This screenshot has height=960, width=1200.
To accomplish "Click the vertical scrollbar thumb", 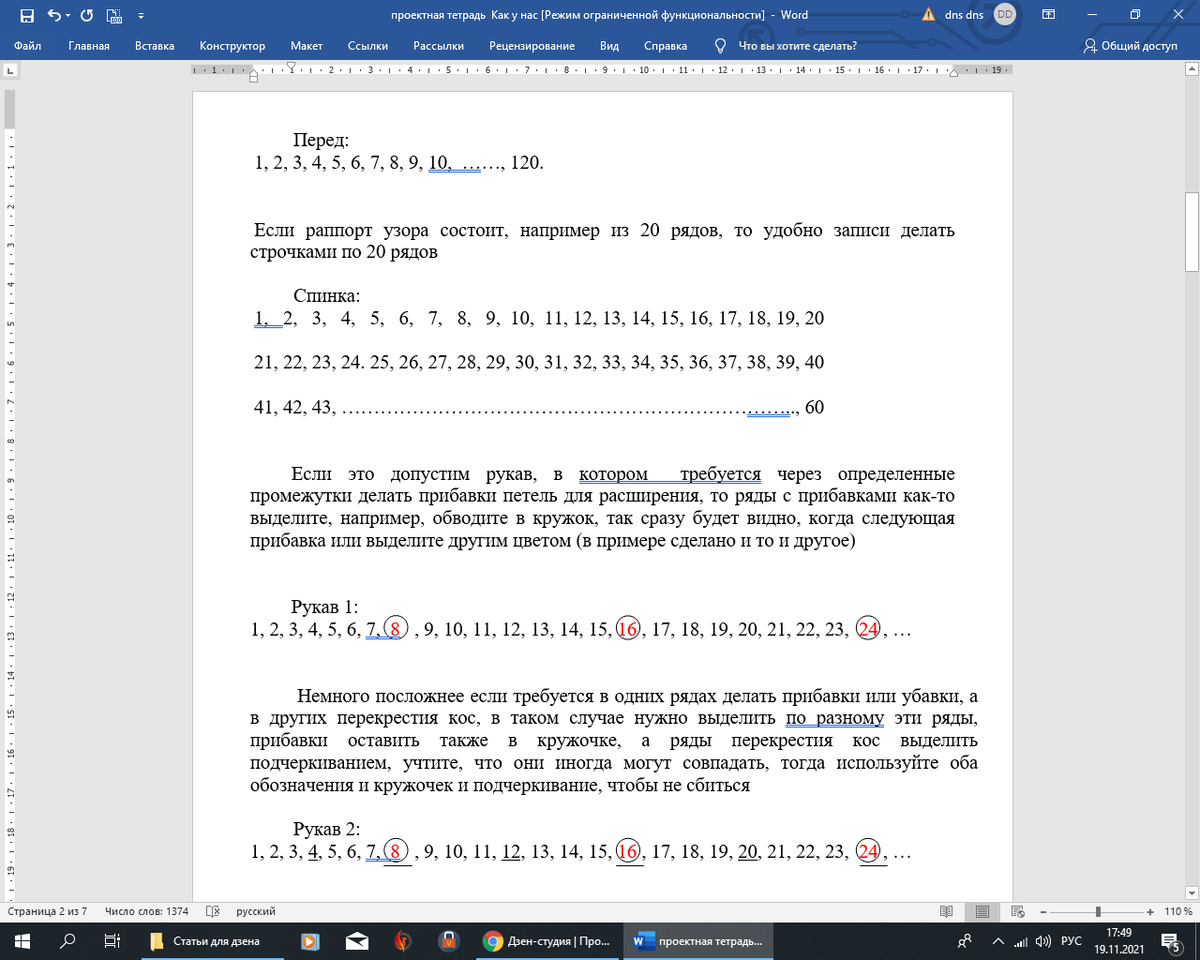I will coord(1191,231).
